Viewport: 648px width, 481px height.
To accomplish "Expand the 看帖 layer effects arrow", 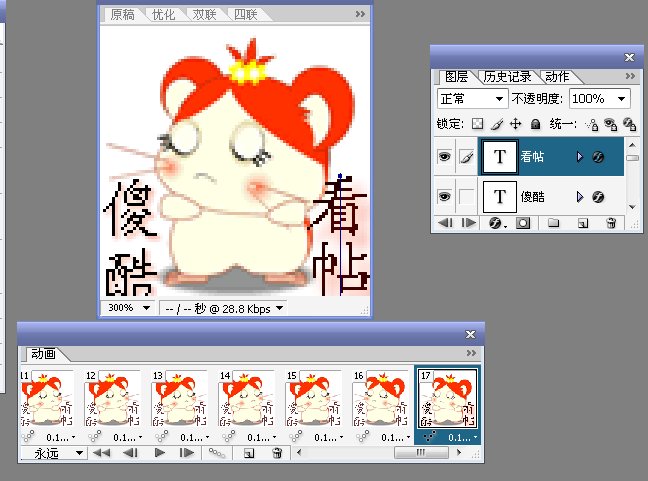I will (579, 157).
